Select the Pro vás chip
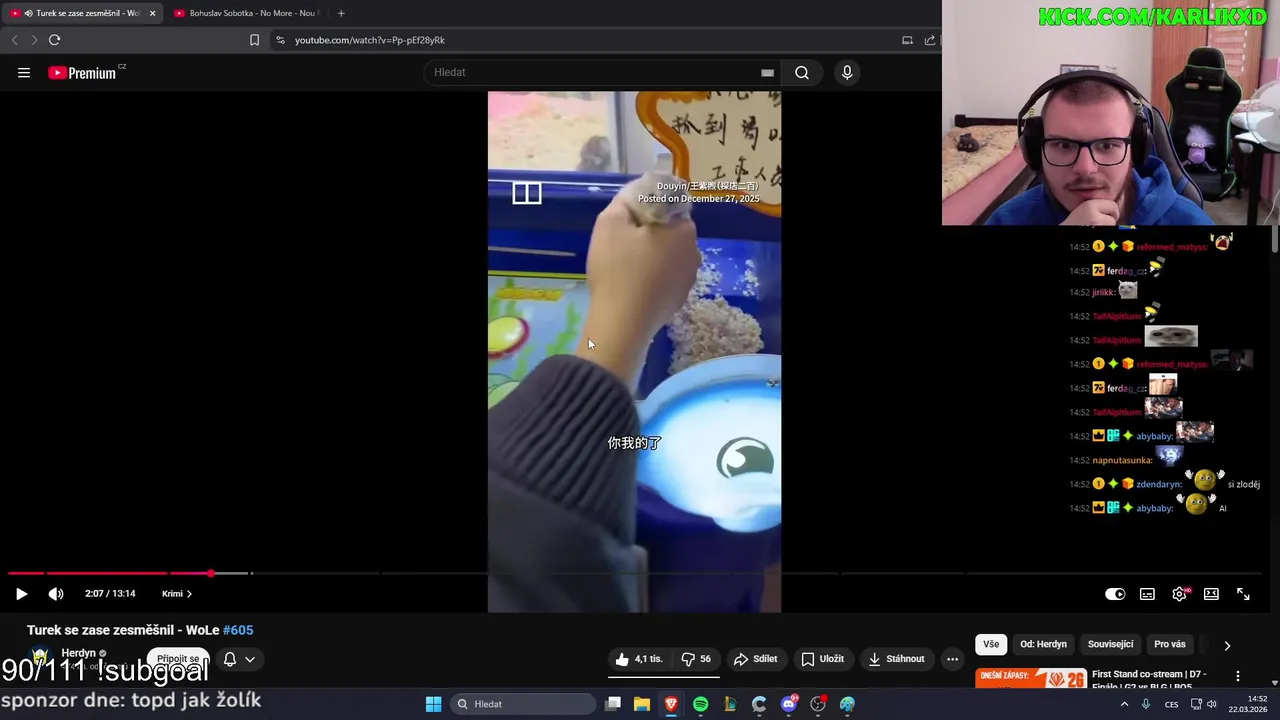This screenshot has height=720, width=1280. (x=1170, y=645)
